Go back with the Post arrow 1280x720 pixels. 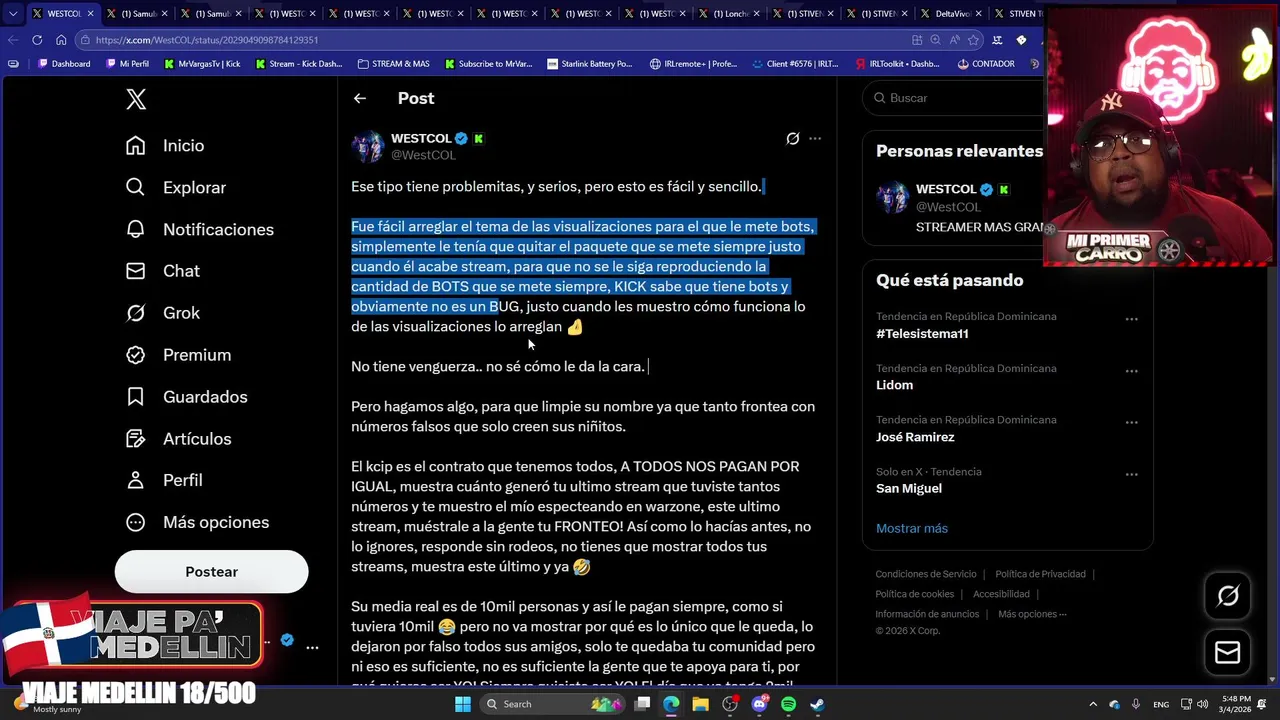tap(360, 98)
